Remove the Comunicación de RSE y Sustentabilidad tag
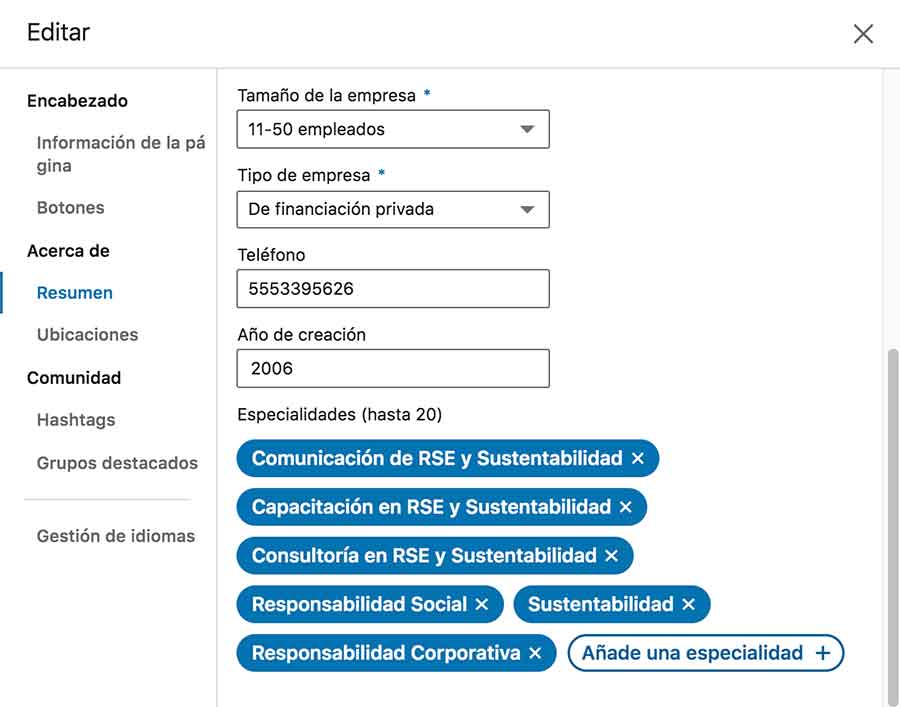This screenshot has height=707, width=900. (x=638, y=459)
